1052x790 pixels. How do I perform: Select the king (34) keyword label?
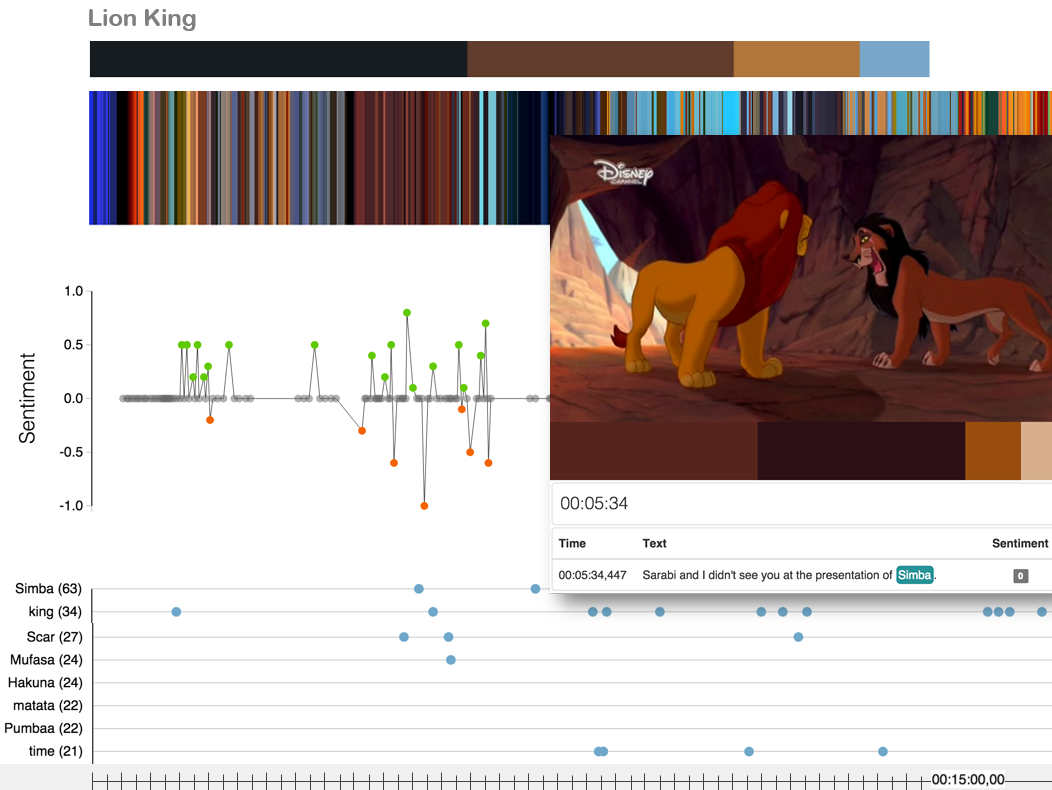55,611
